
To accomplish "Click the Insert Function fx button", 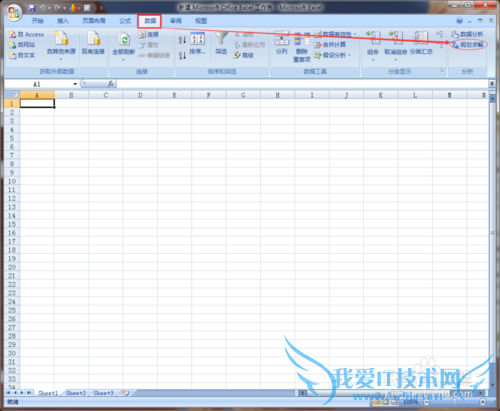I will pyautogui.click(x=111, y=84).
